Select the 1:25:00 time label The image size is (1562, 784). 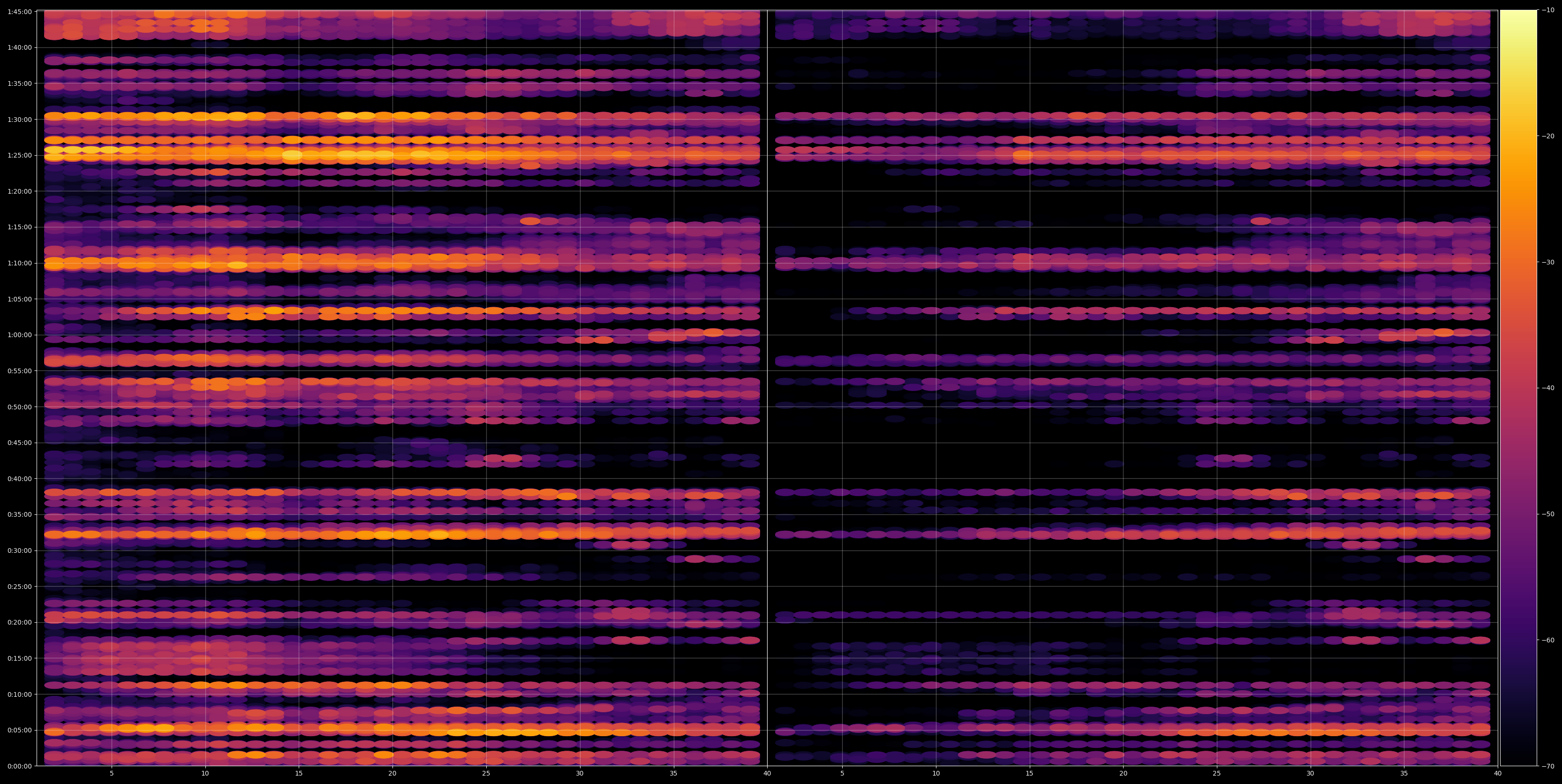point(20,155)
